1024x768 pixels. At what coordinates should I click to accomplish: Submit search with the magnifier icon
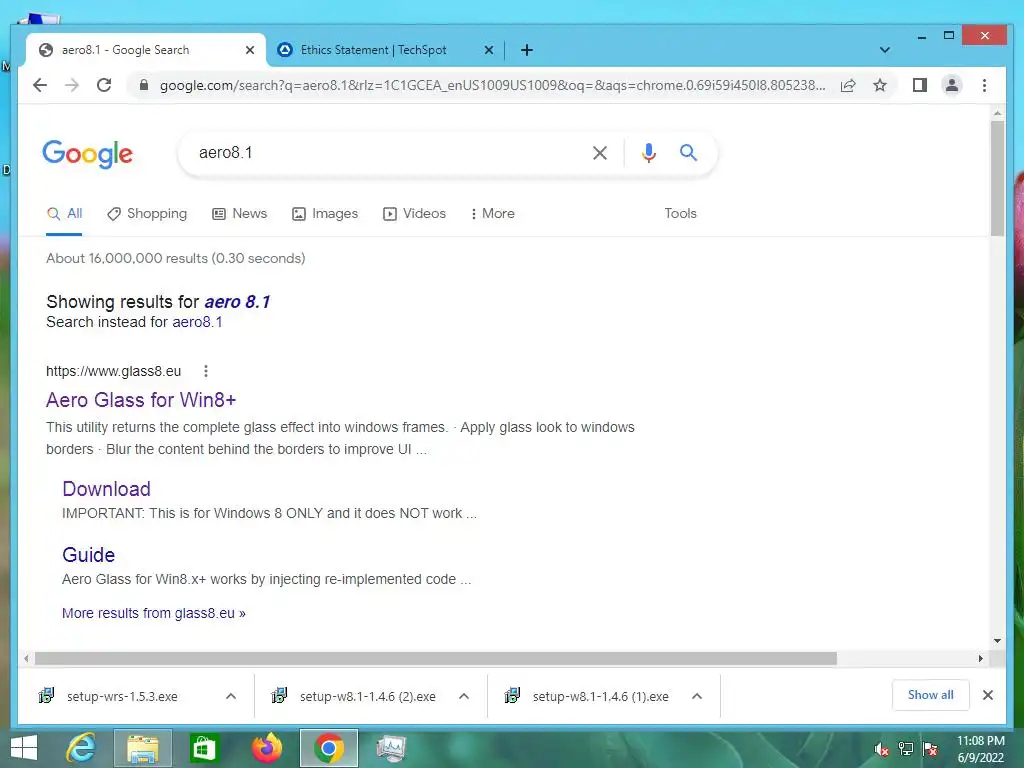pyautogui.click(x=688, y=153)
